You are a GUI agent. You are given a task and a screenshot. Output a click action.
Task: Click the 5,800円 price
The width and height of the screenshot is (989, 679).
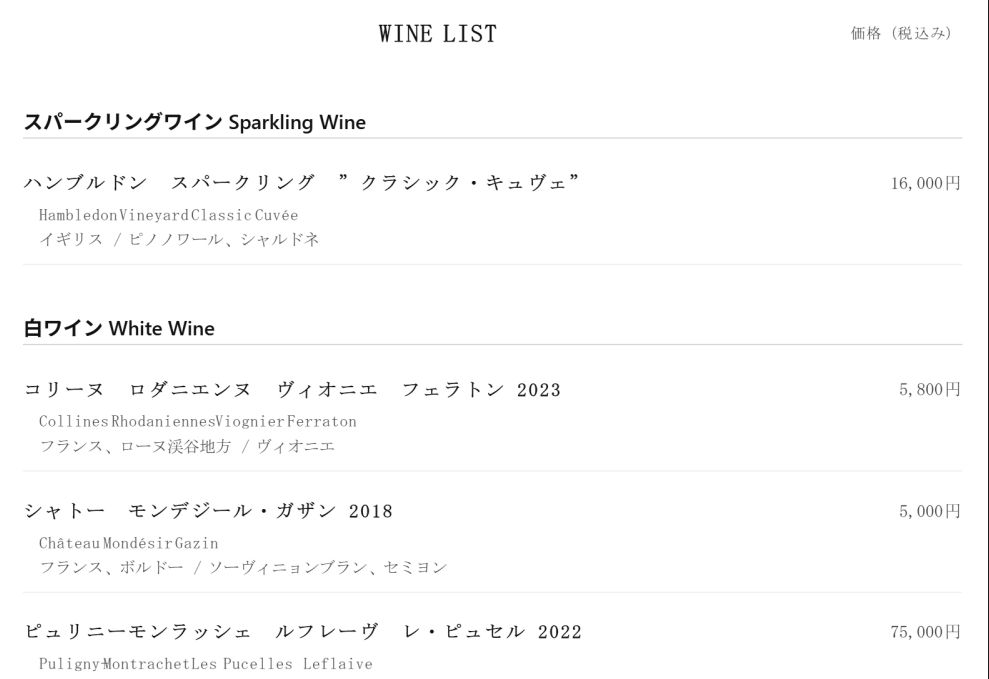[930, 390]
